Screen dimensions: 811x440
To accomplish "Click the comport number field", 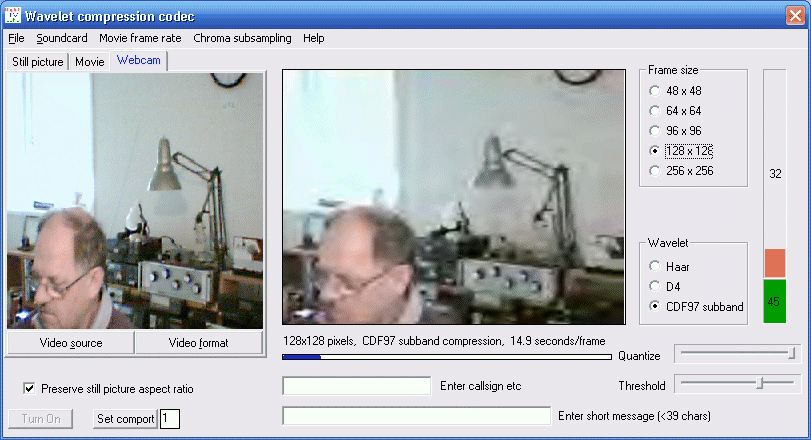I will [x=170, y=418].
